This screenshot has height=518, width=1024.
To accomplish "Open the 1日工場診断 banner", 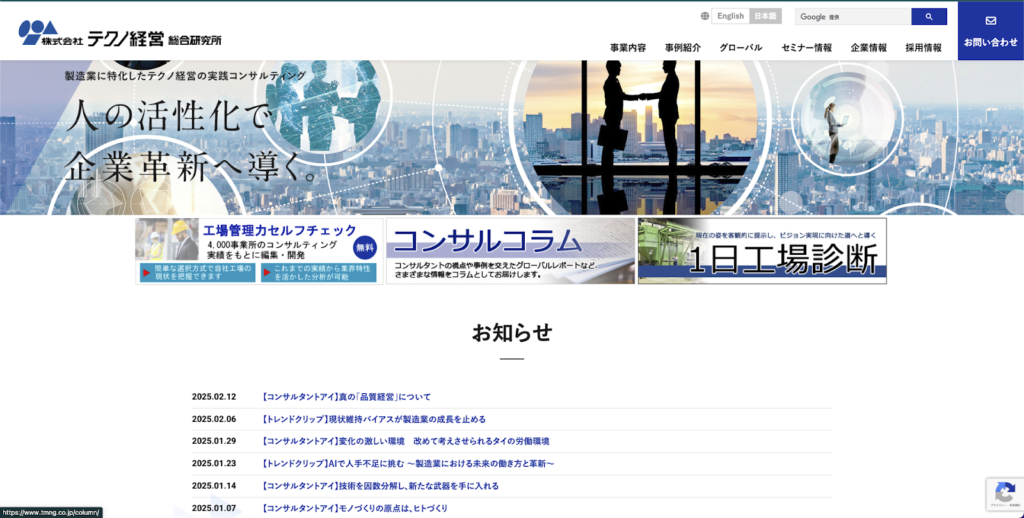I will [x=762, y=251].
